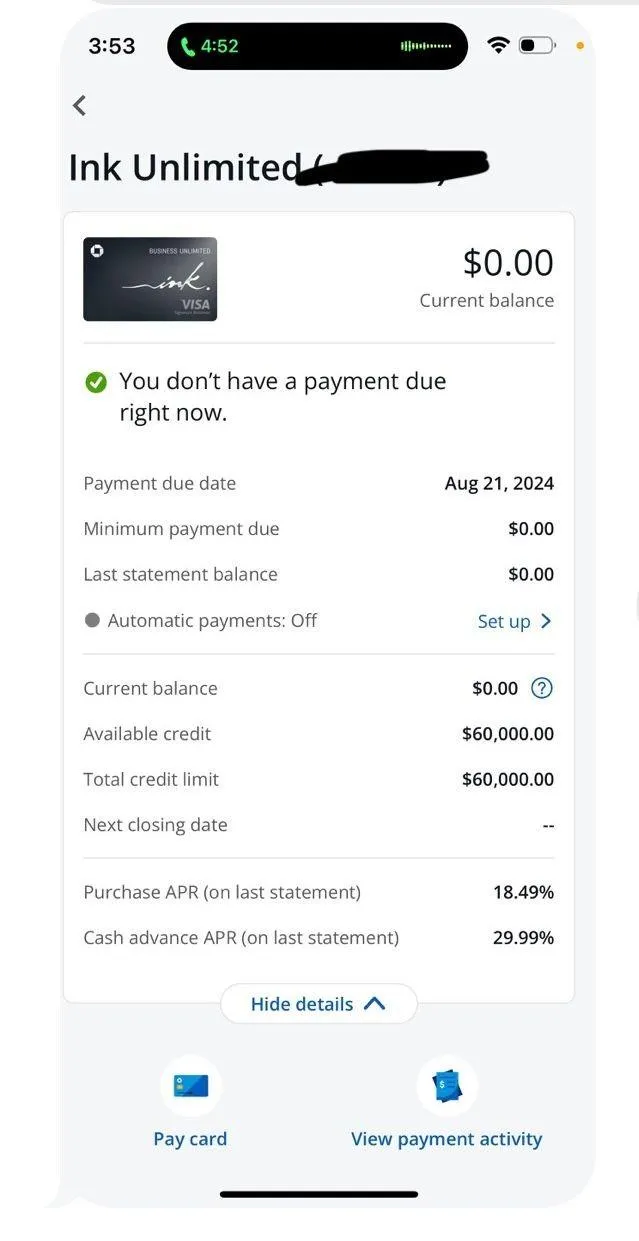Tap the home indicator bar
This screenshot has height=1241, width=639.
[x=319, y=1194]
